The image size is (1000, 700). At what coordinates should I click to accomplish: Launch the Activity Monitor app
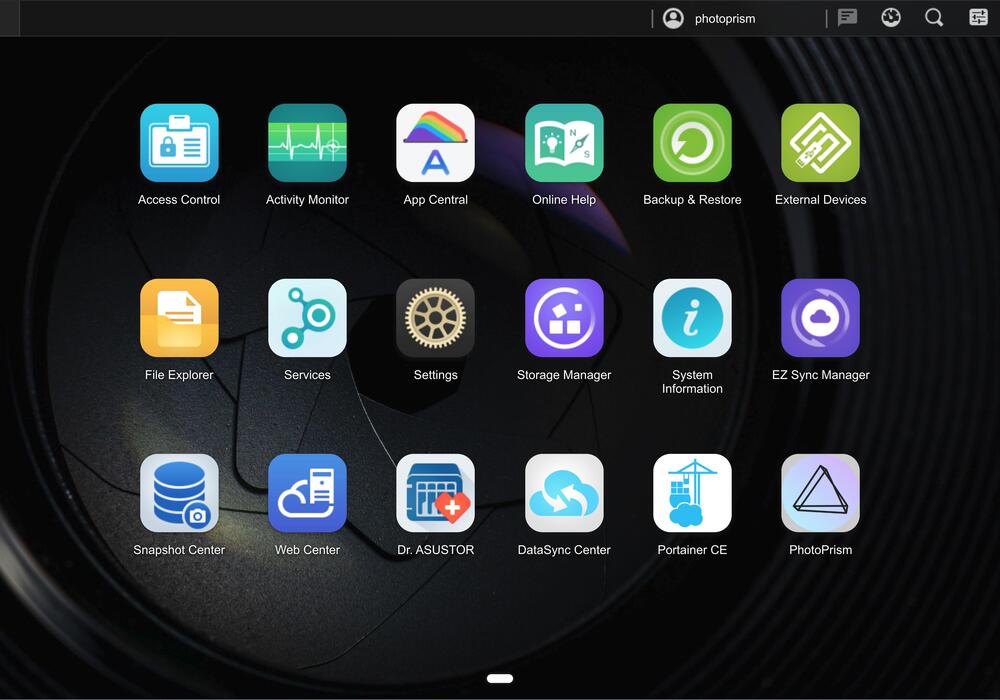coord(307,142)
